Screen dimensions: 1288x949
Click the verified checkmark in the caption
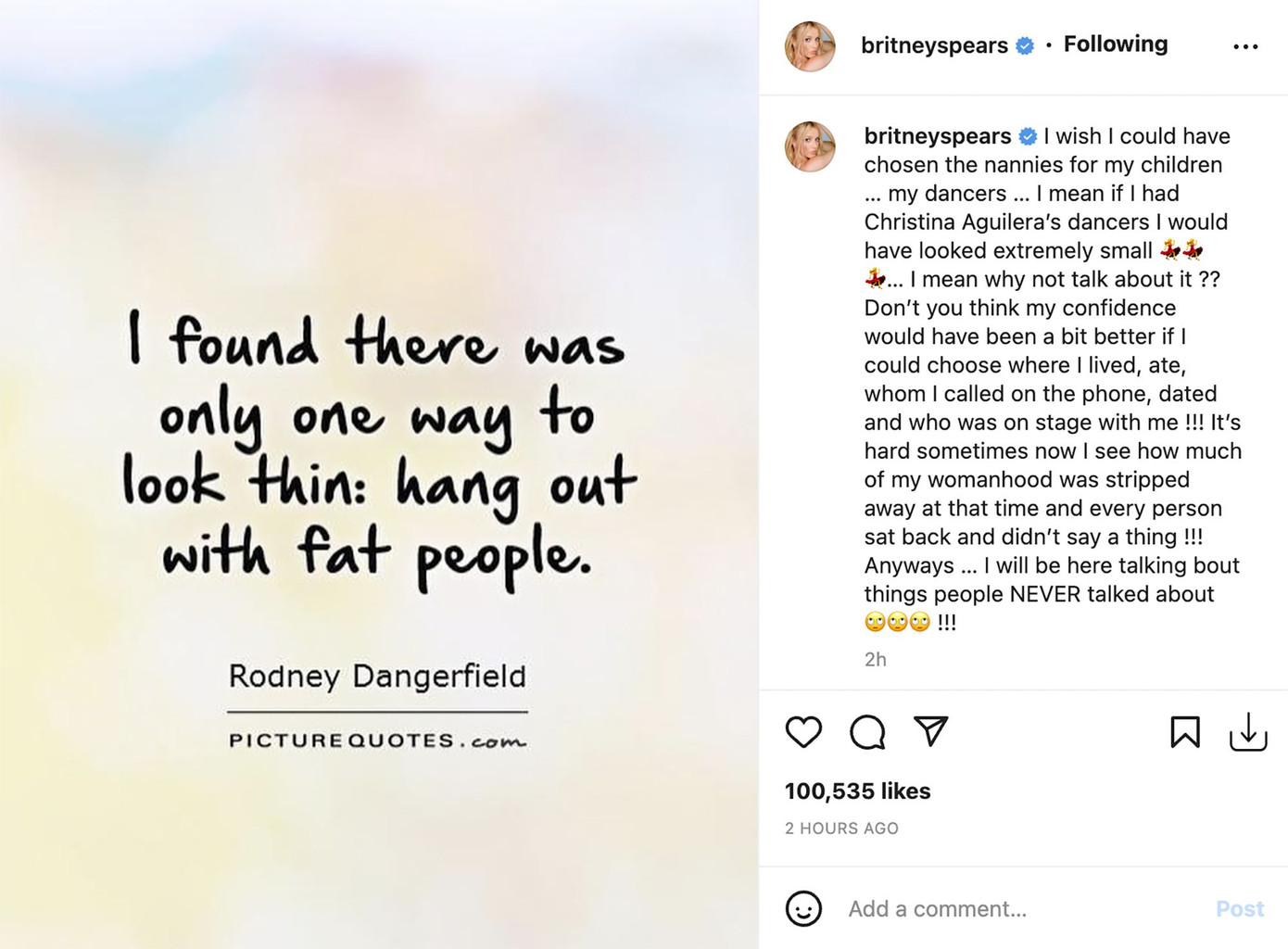click(x=1027, y=135)
